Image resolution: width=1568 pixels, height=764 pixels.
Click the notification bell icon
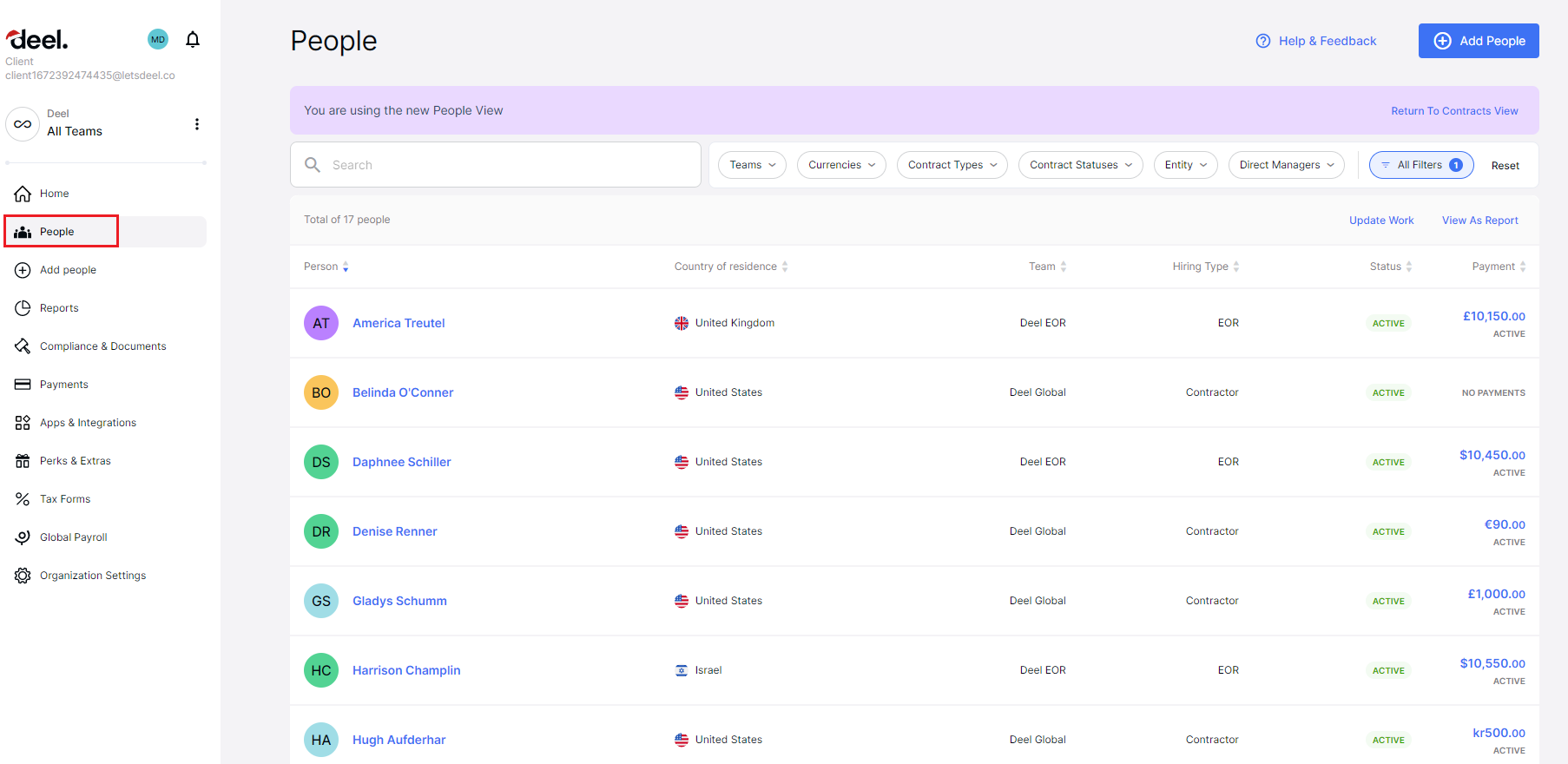193,39
